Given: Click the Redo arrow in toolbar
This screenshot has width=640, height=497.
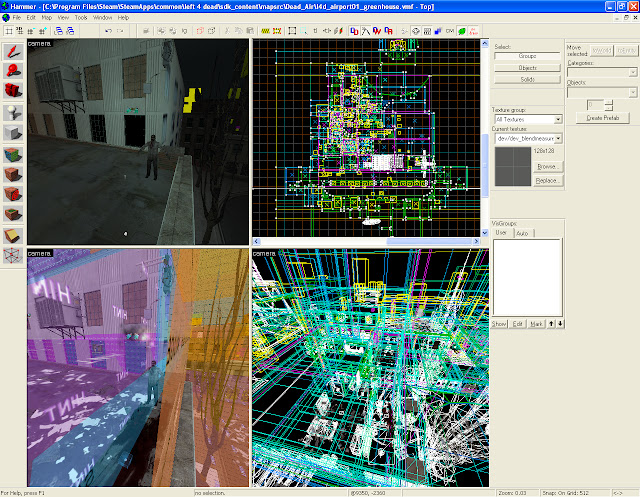Looking at the screenshot, I should (120, 31).
